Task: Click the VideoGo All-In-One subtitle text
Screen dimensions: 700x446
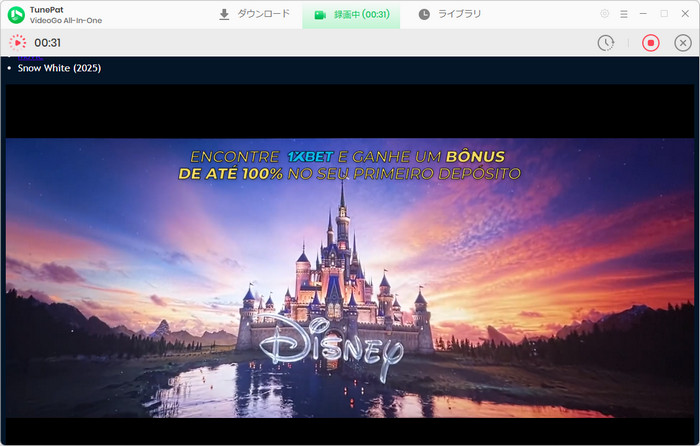Action: [66, 21]
